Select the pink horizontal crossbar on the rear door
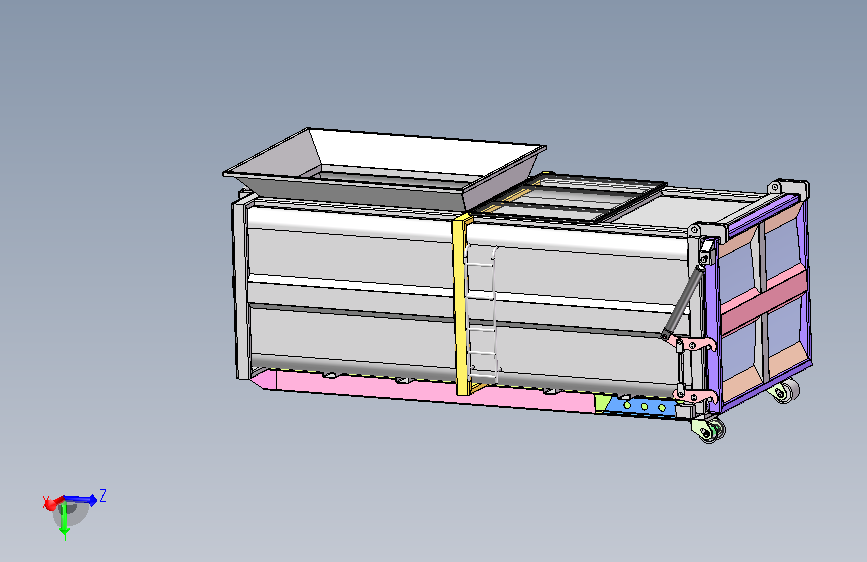Screen dimensions: 867x562 pos(764,303)
